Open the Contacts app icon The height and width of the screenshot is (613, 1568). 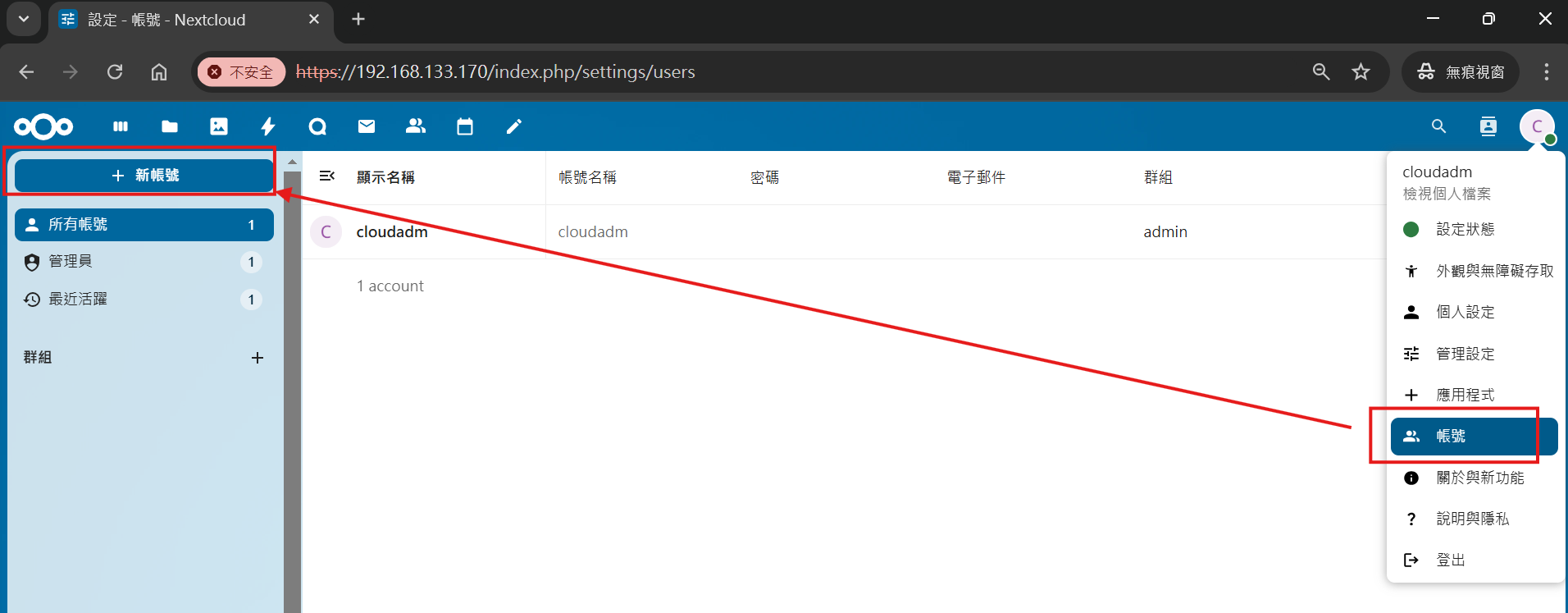(x=416, y=126)
